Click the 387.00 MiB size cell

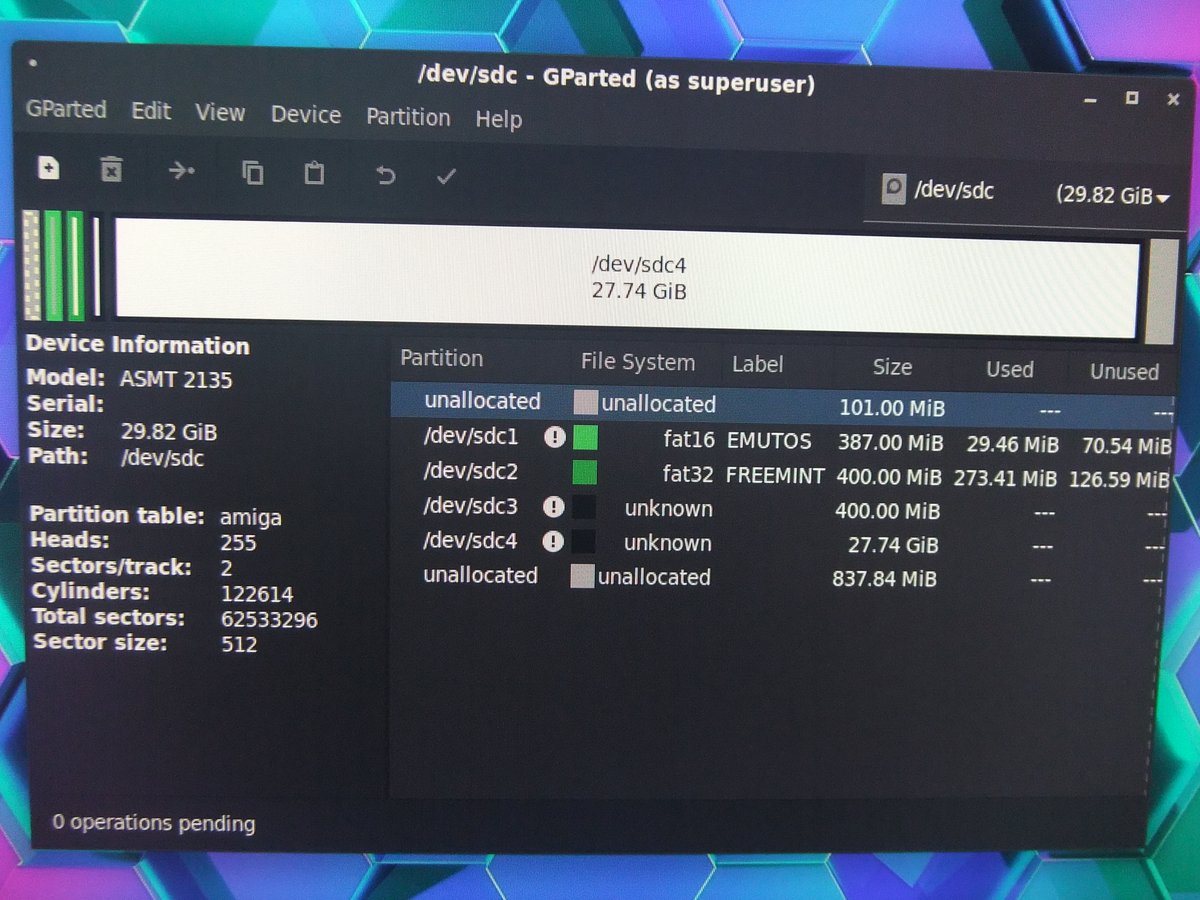pyautogui.click(x=889, y=443)
